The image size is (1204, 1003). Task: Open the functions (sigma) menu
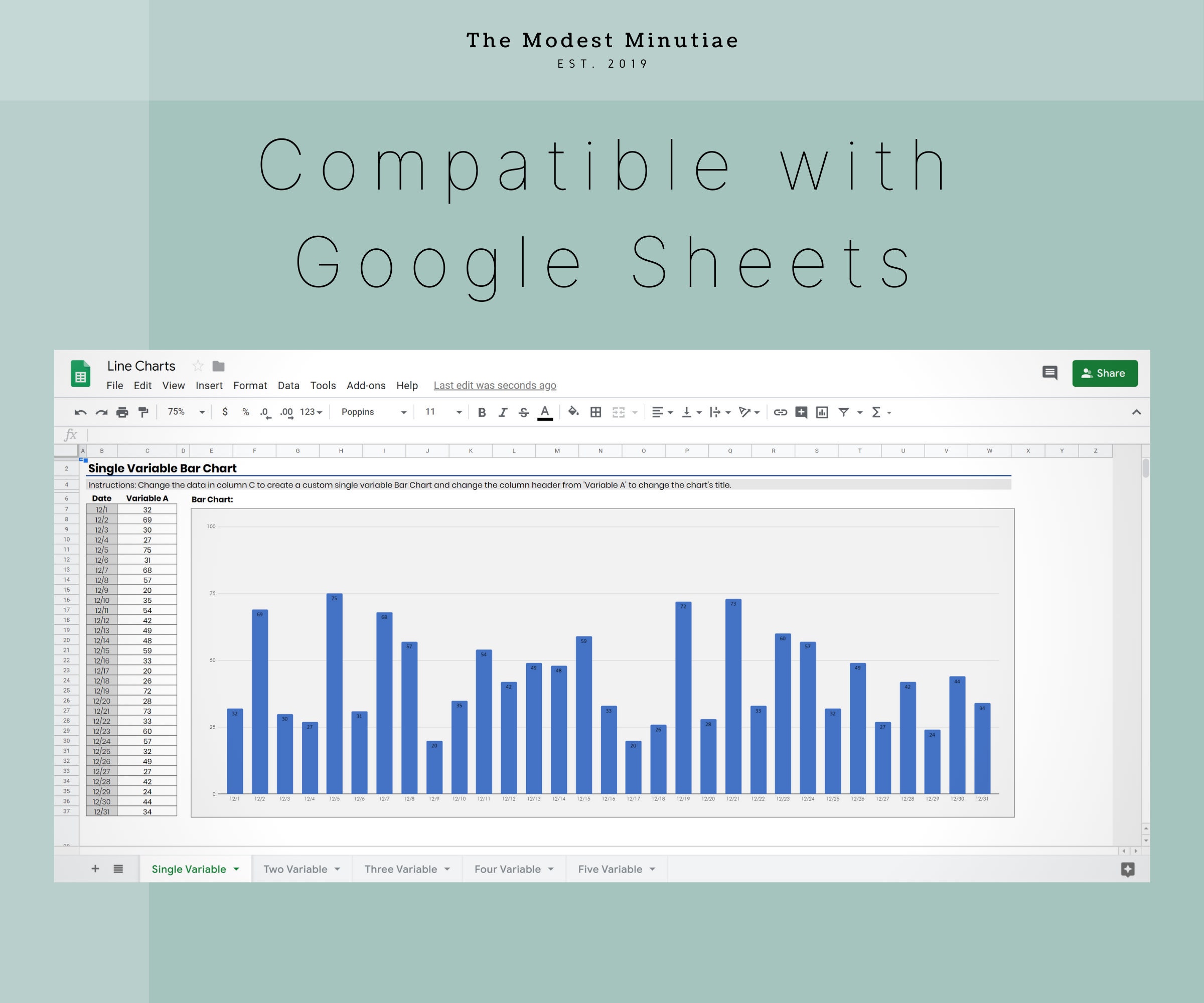[x=878, y=412]
